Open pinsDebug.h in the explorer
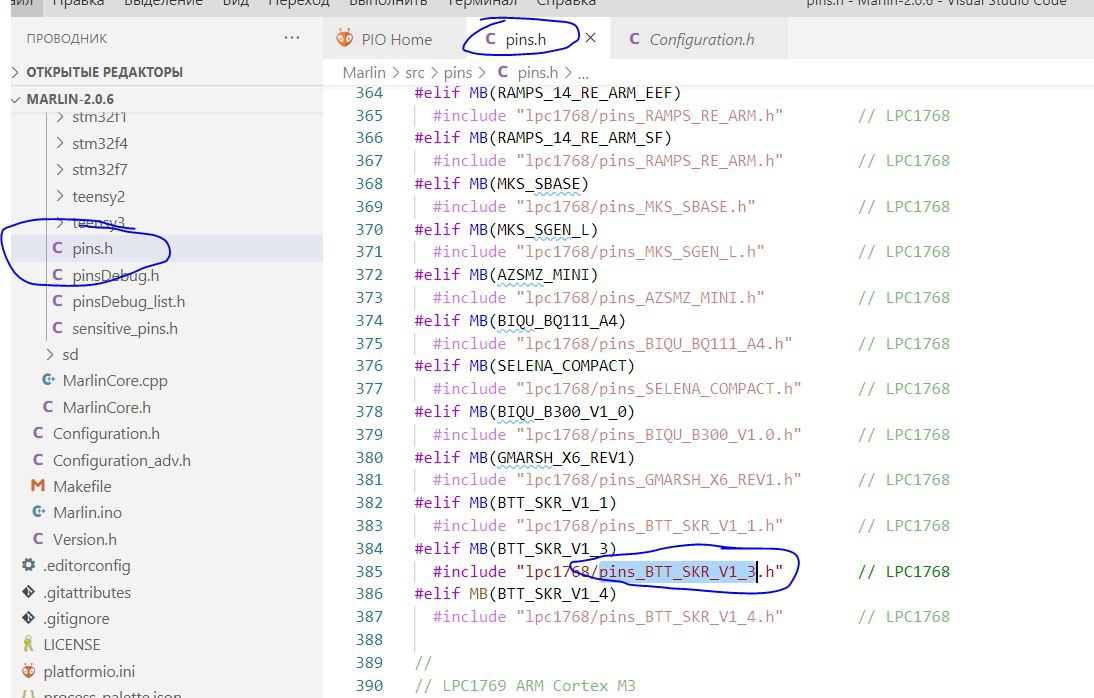Image resolution: width=1094 pixels, height=698 pixels. [x=115, y=276]
